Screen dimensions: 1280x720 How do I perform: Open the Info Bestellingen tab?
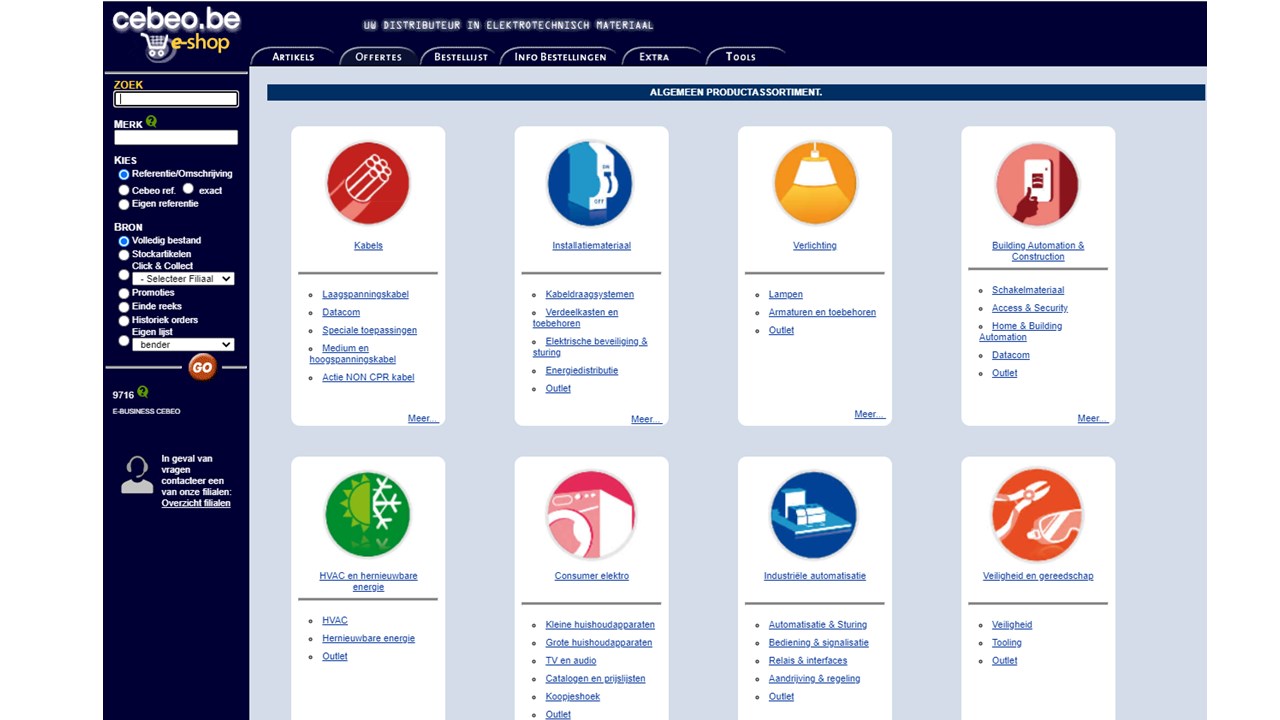pyautogui.click(x=560, y=57)
